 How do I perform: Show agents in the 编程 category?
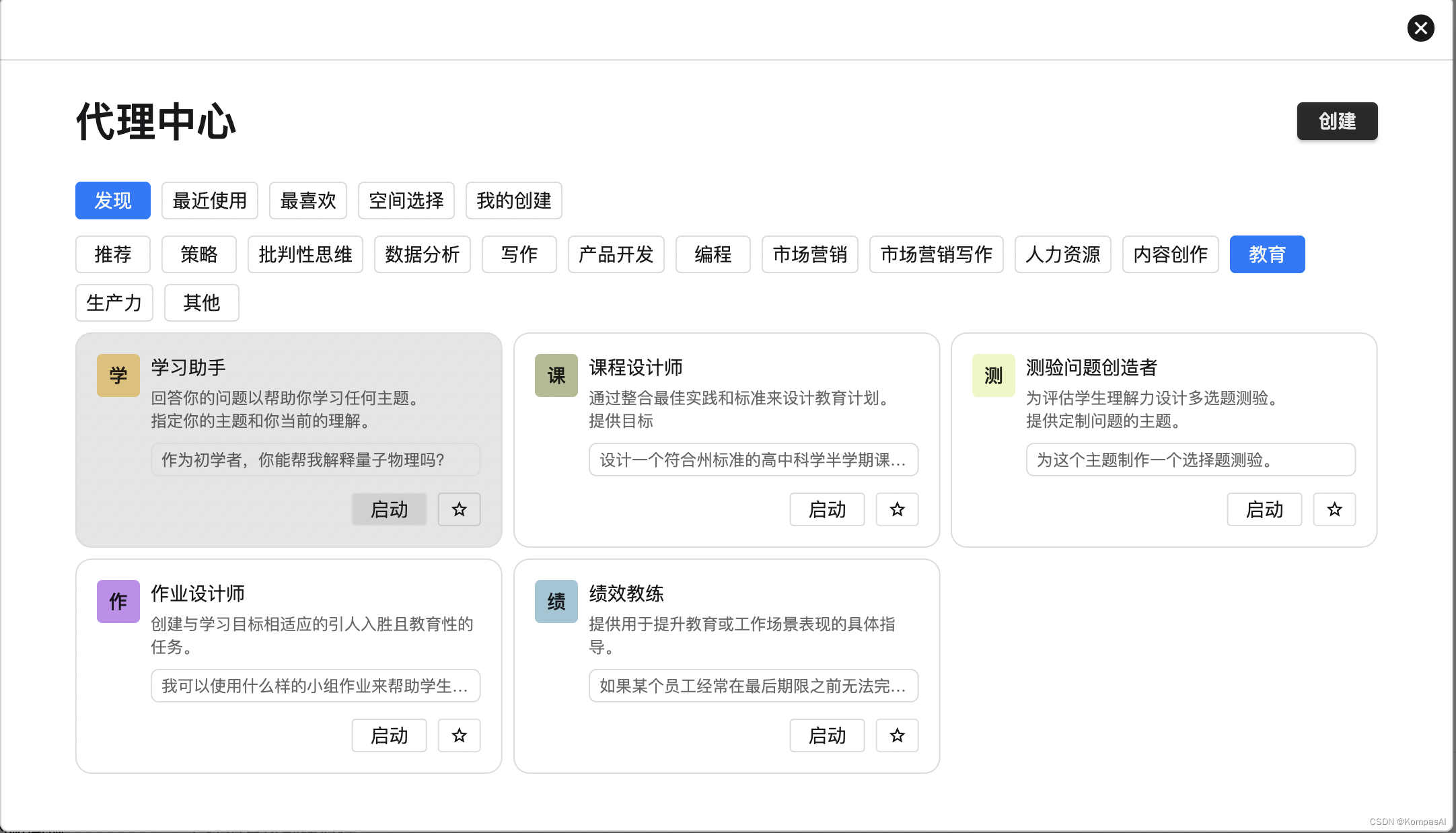(x=713, y=254)
